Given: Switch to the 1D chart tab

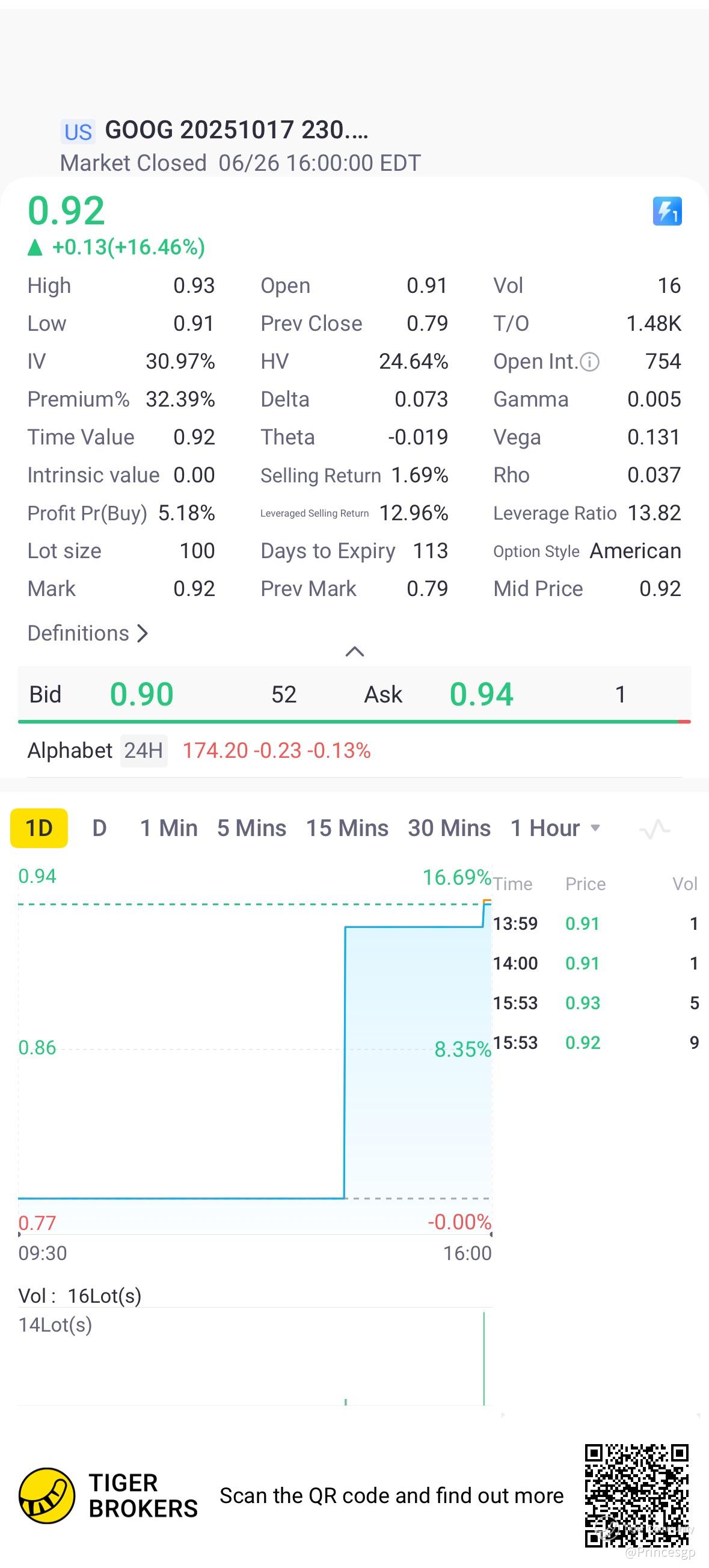Looking at the screenshot, I should pos(39,828).
